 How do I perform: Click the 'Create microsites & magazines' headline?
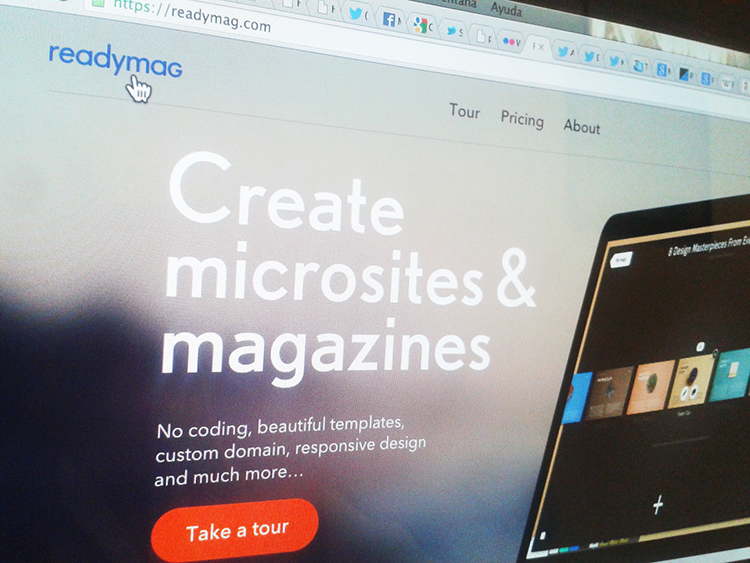coord(348,268)
